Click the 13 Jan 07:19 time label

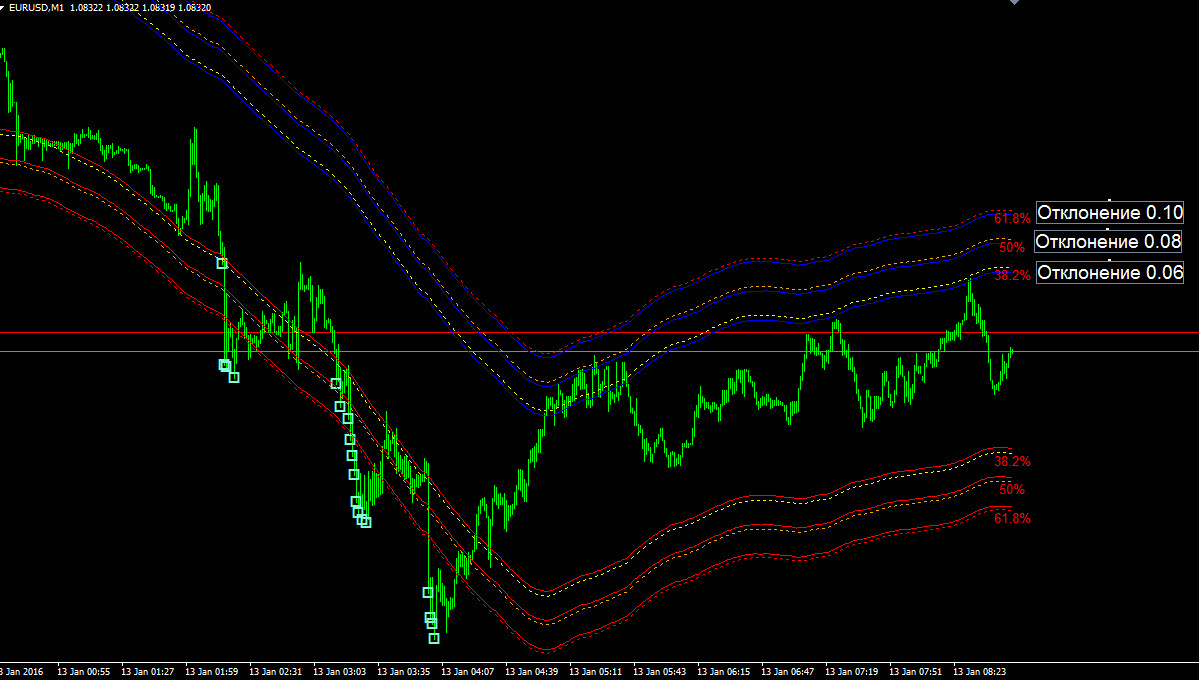[852, 672]
